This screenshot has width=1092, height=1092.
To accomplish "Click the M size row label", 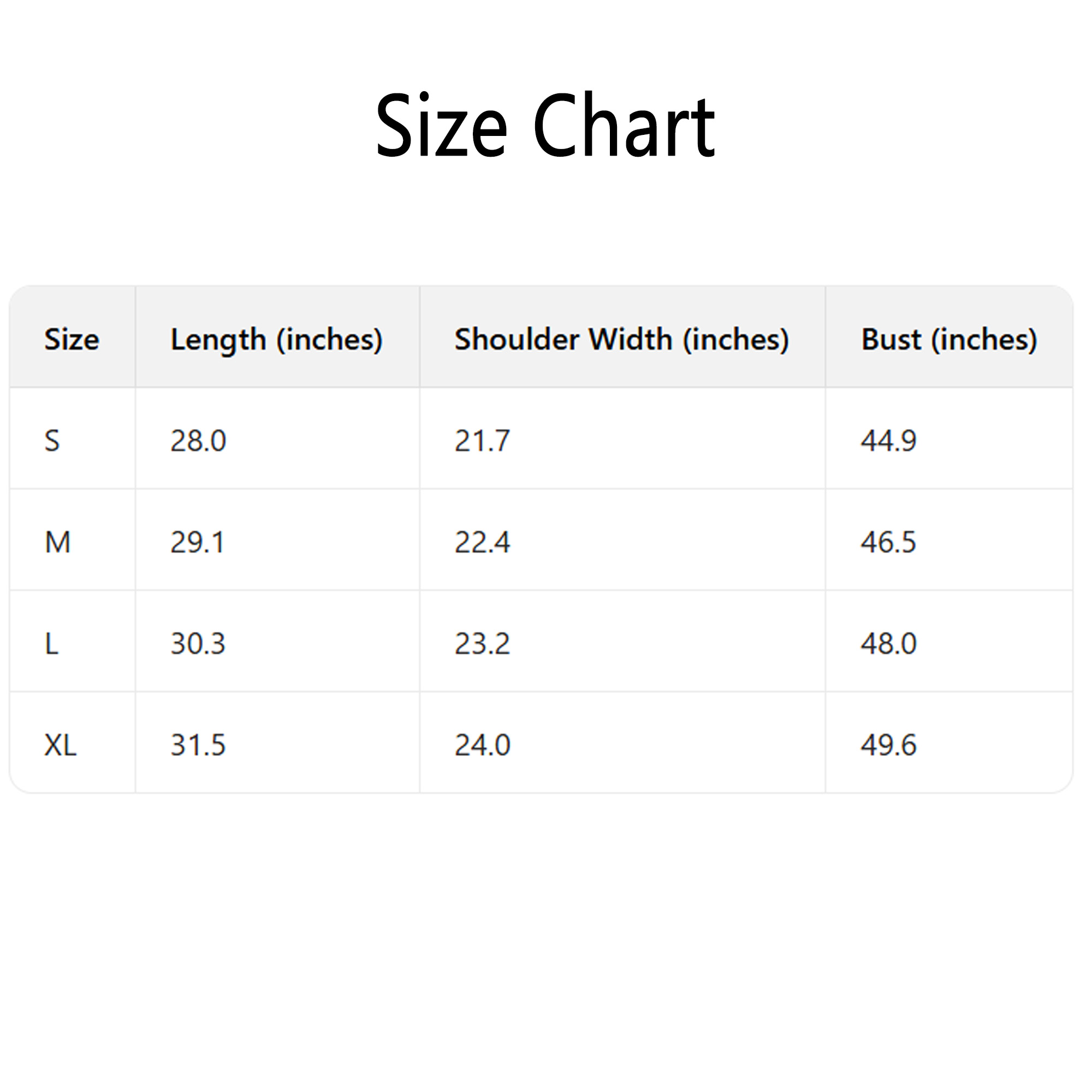I will pyautogui.click(x=58, y=543).
